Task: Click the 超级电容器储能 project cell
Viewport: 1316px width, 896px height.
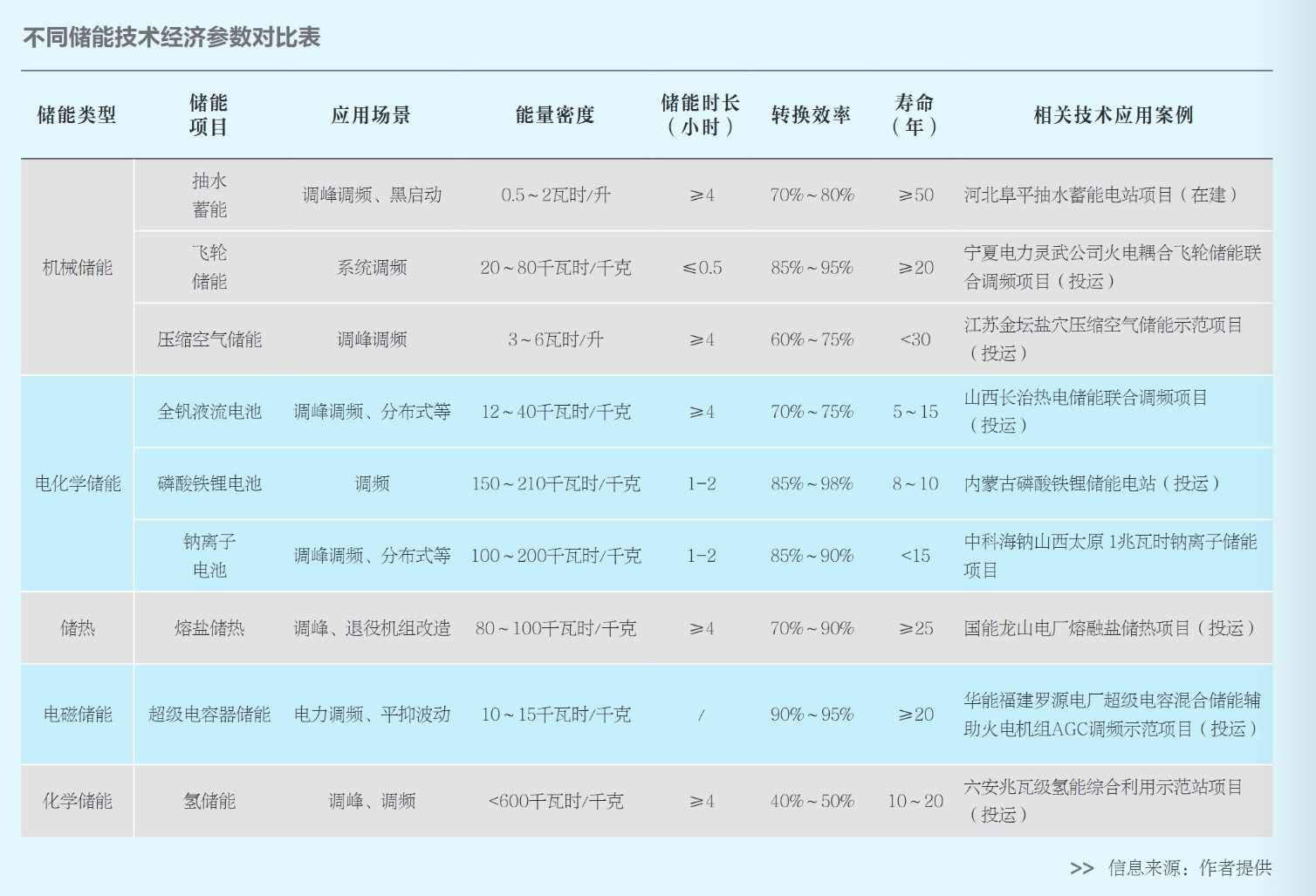Action: click(209, 715)
